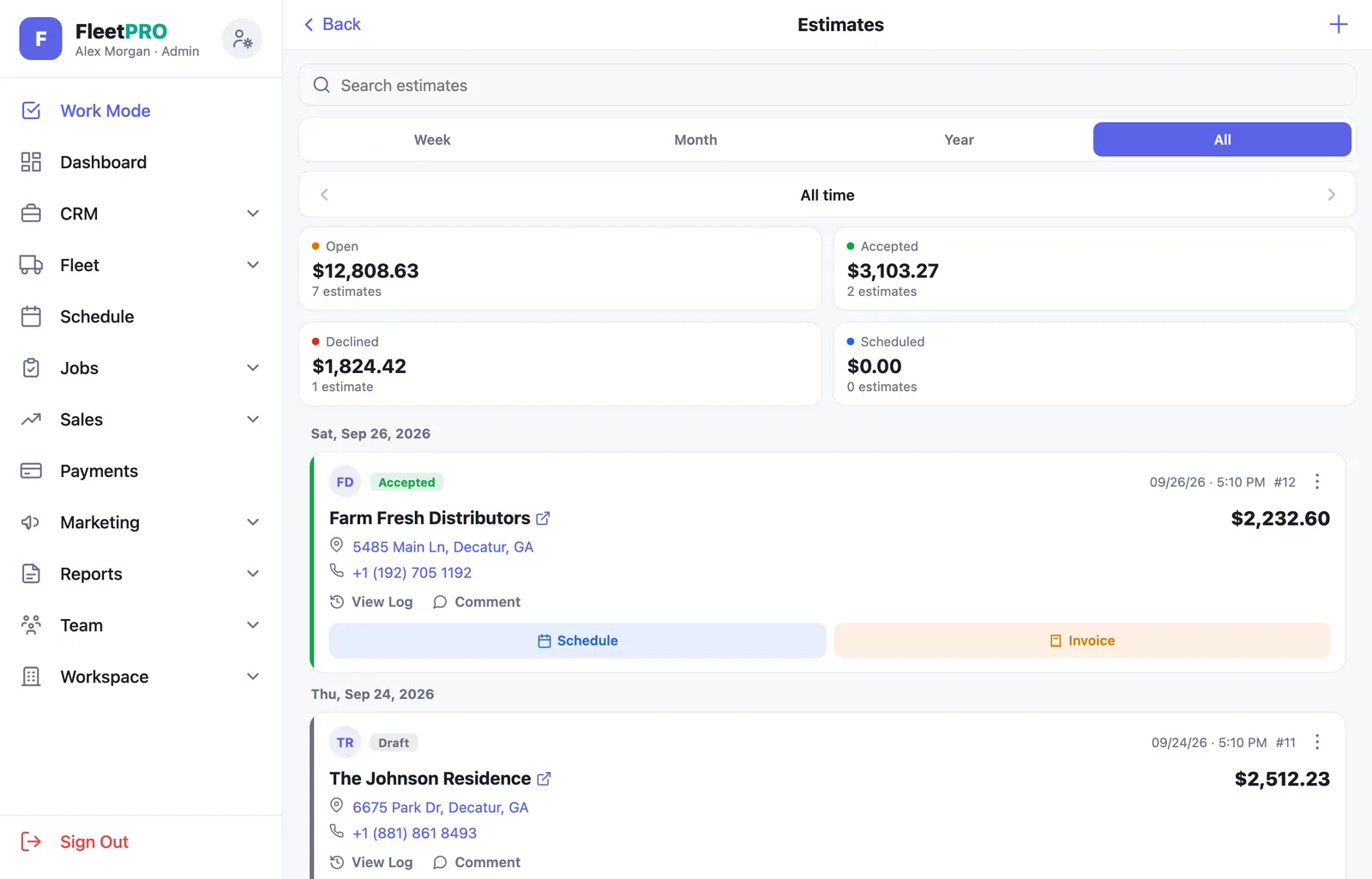Viewport: 1372px width, 879px height.
Task: Open The Johnson Residence external link icon
Action: pyautogui.click(x=544, y=779)
